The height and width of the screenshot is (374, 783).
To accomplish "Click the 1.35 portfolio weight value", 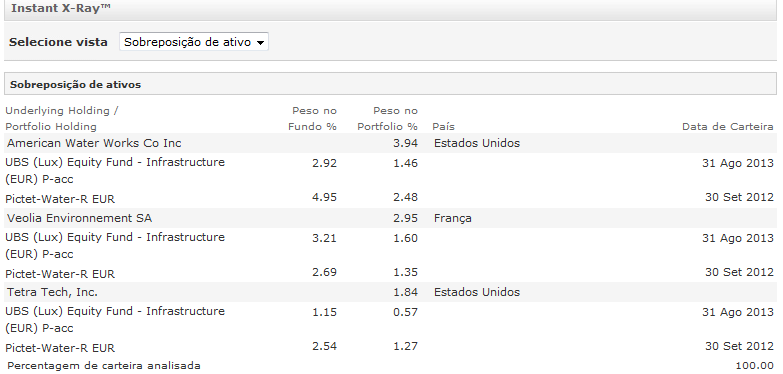I will click(405, 272).
